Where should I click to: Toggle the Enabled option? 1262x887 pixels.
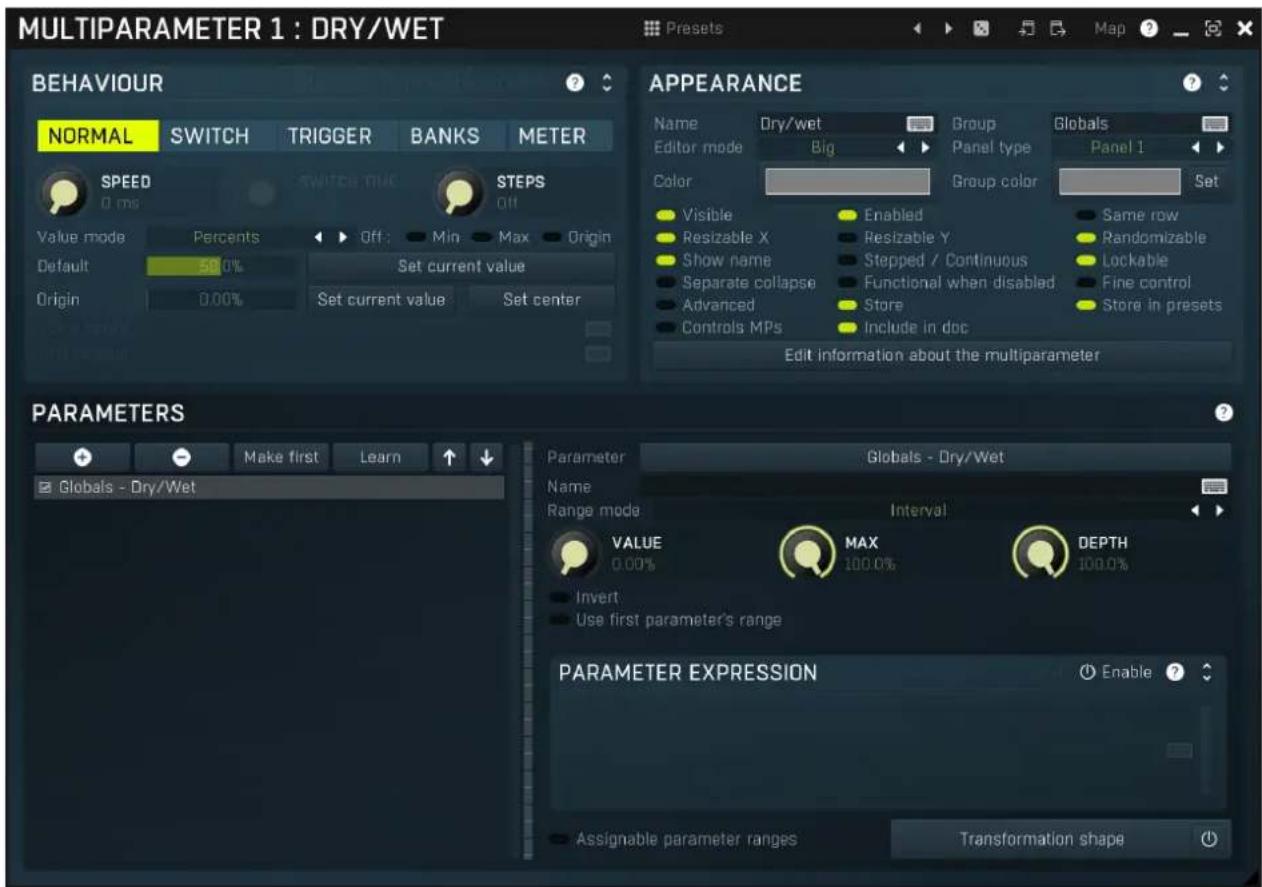click(880, 215)
